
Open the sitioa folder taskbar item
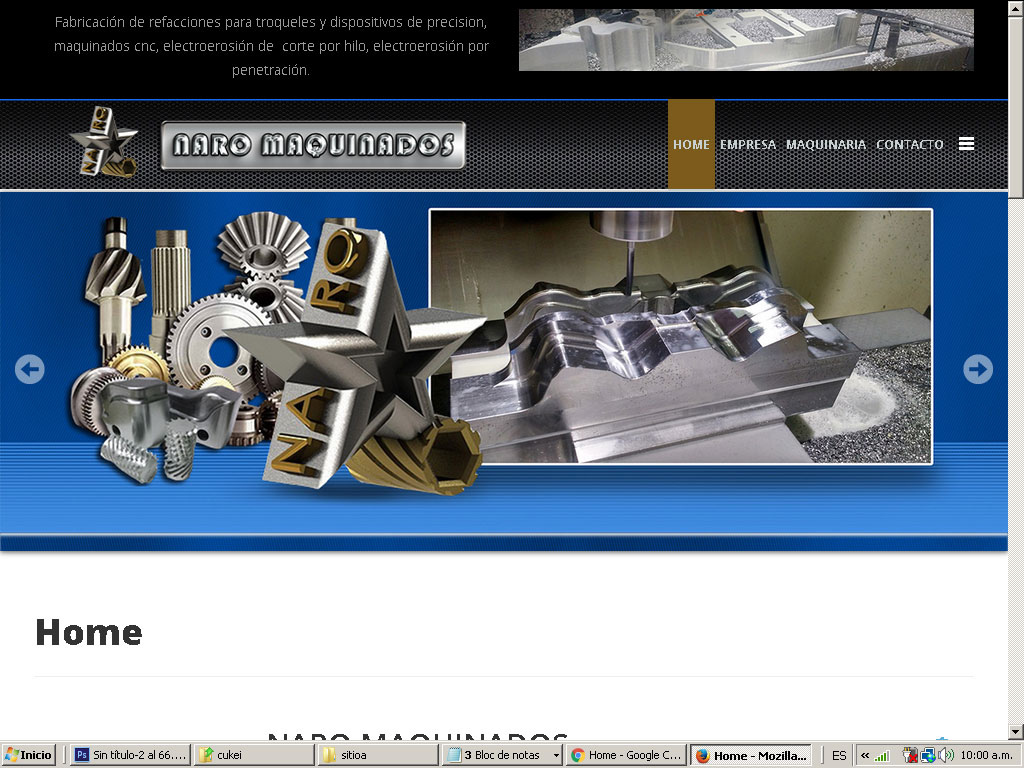(377, 755)
